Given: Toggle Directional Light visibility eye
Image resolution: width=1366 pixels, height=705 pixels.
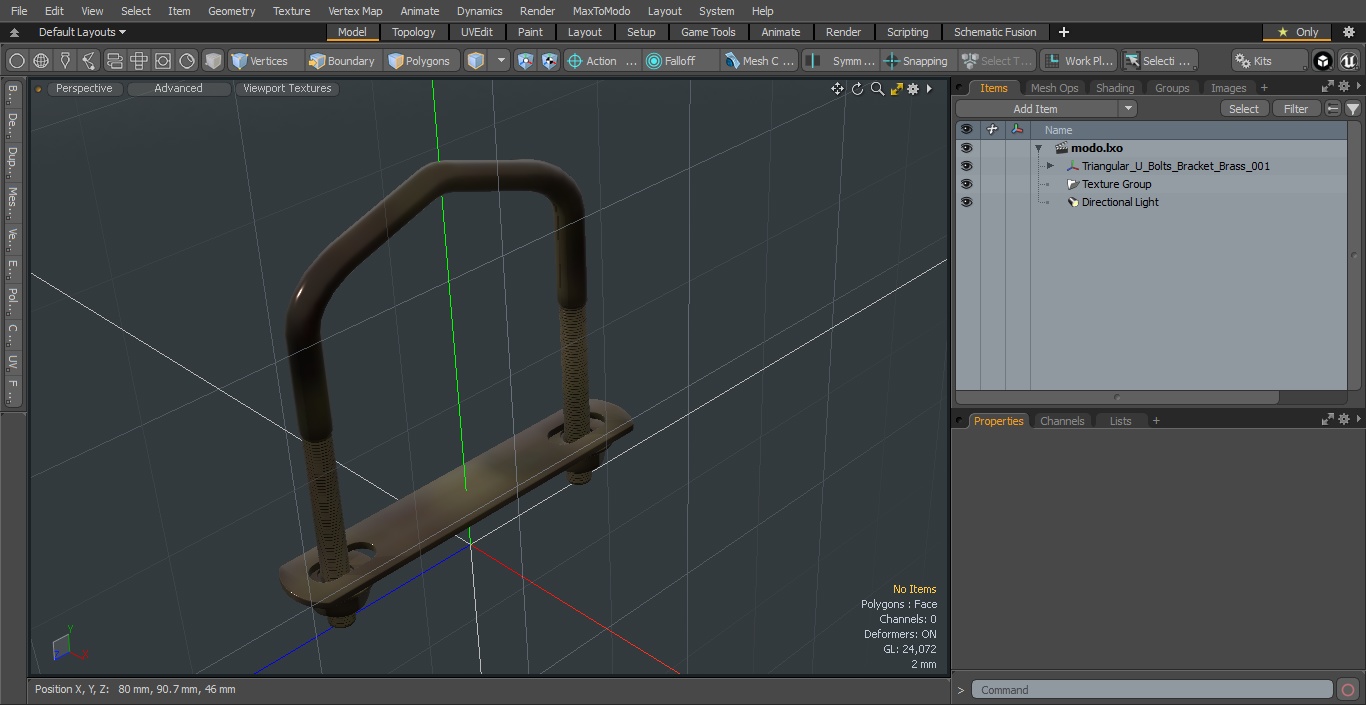Looking at the screenshot, I should tap(966, 202).
